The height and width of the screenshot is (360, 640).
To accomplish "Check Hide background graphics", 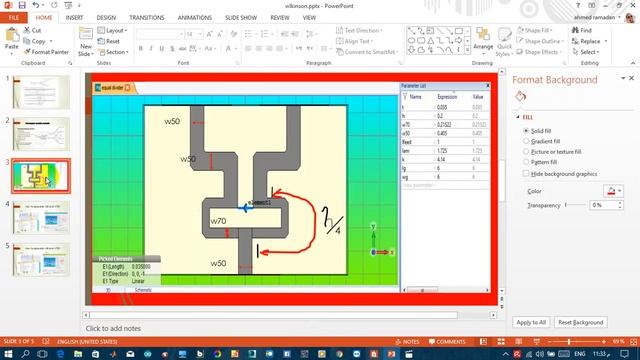I will point(560,173).
